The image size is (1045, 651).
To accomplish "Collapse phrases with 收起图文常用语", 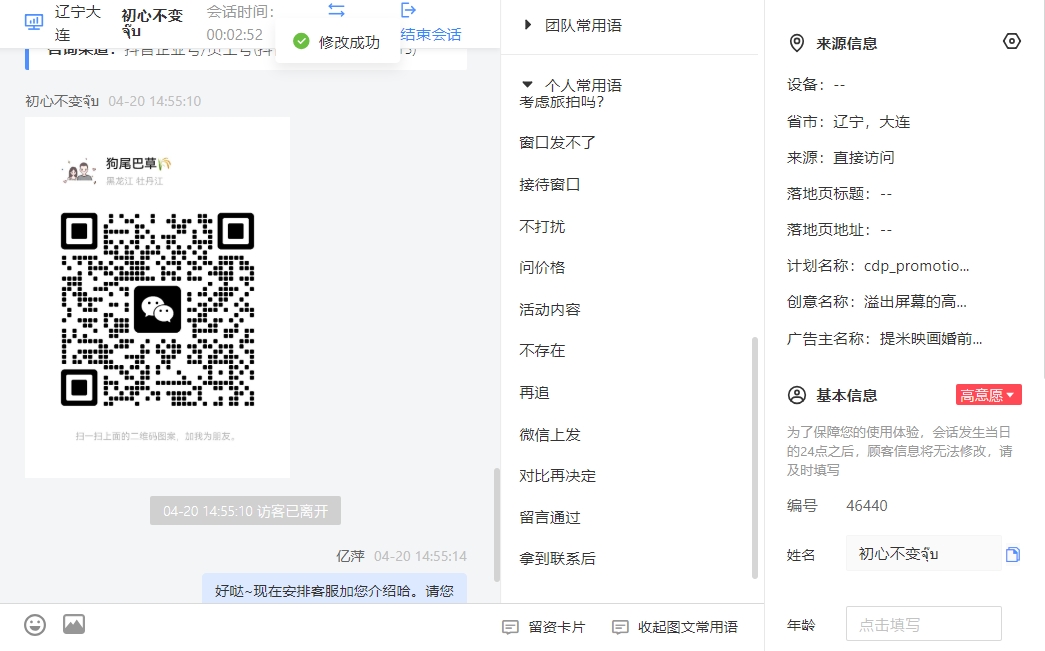I will pyautogui.click(x=674, y=627).
